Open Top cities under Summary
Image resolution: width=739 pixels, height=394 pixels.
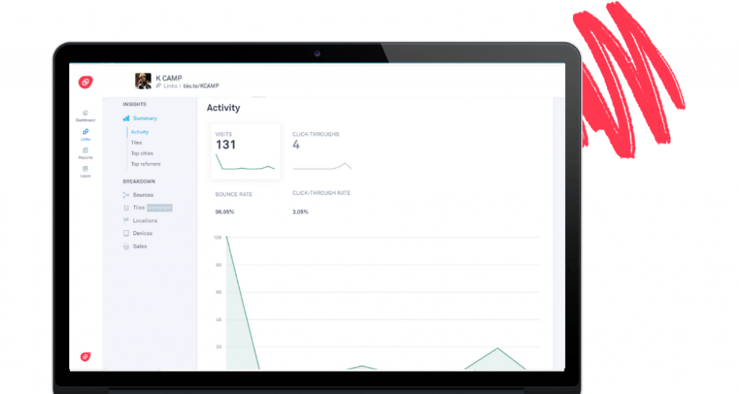pos(142,153)
